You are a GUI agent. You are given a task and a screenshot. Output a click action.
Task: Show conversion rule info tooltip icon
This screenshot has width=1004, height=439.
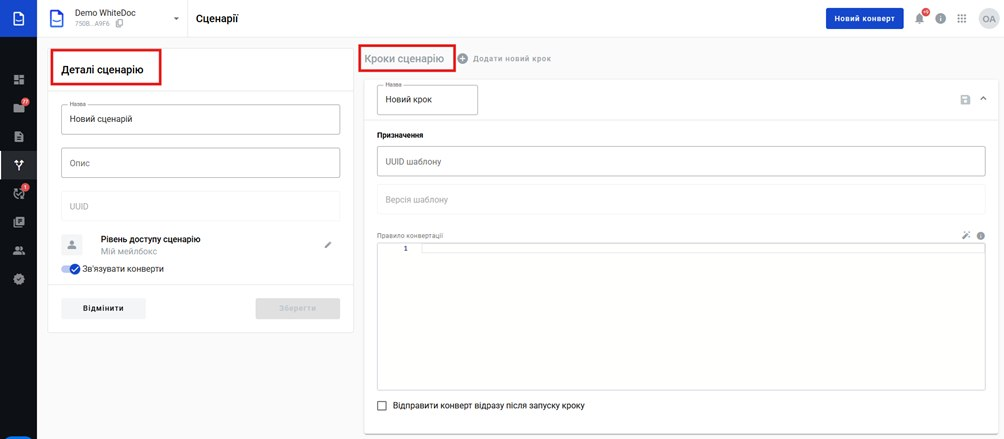tap(980, 235)
